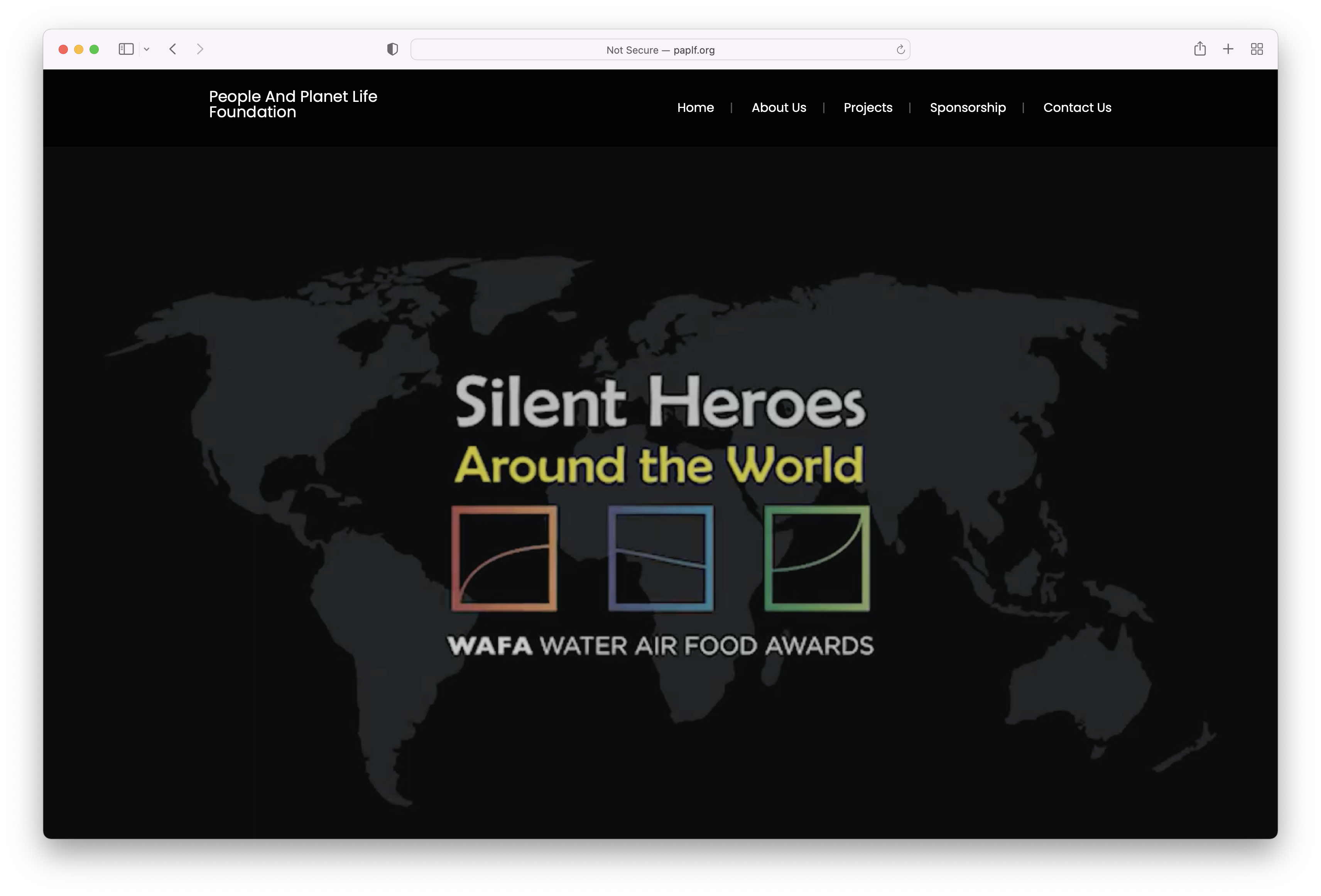Show the tab overview grid
The width and height of the screenshot is (1321, 896).
pyautogui.click(x=1257, y=49)
